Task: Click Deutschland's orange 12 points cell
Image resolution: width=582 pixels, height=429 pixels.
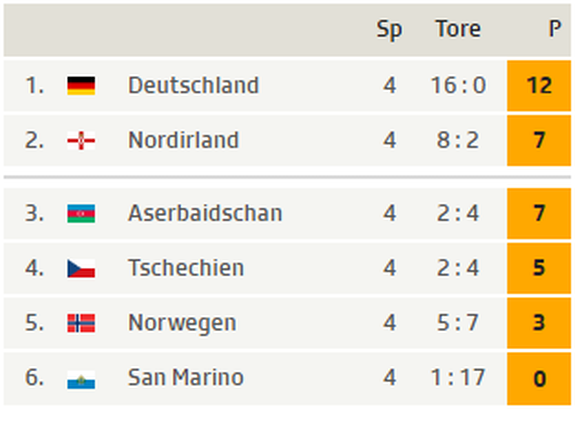Action: (539, 85)
